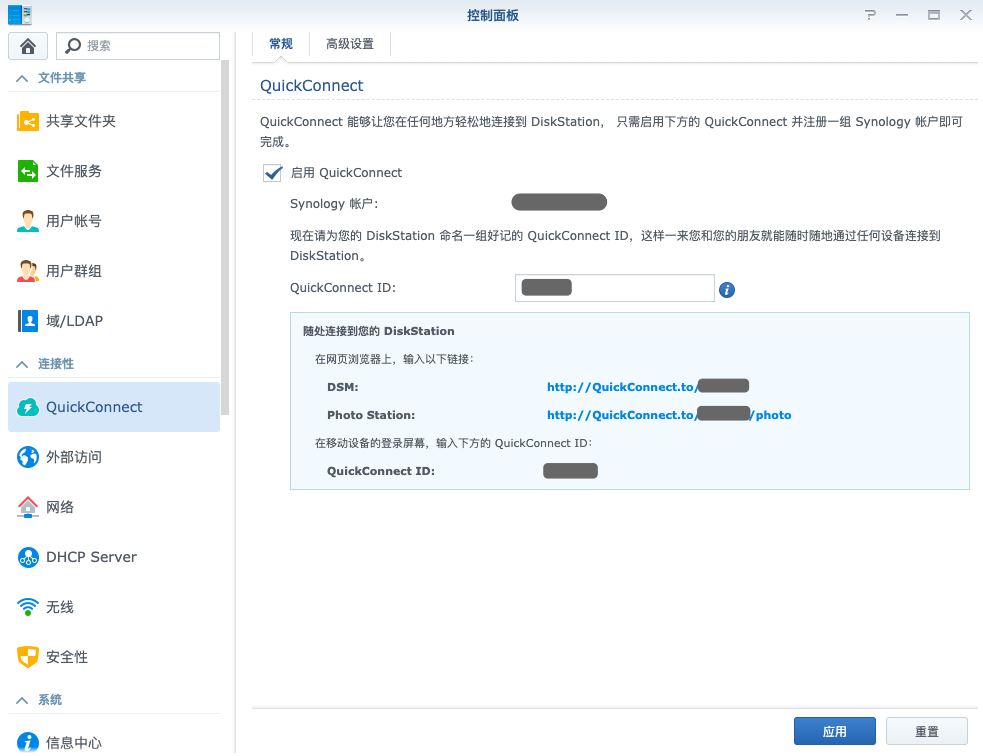Screen dimensions: 983x756
Task: Click the Control Panel app icon in title bar
Action: (x=19, y=14)
